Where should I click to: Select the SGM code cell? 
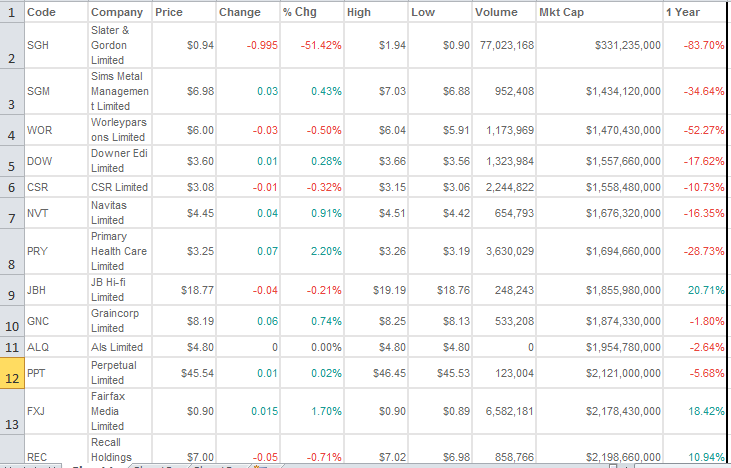(56, 91)
